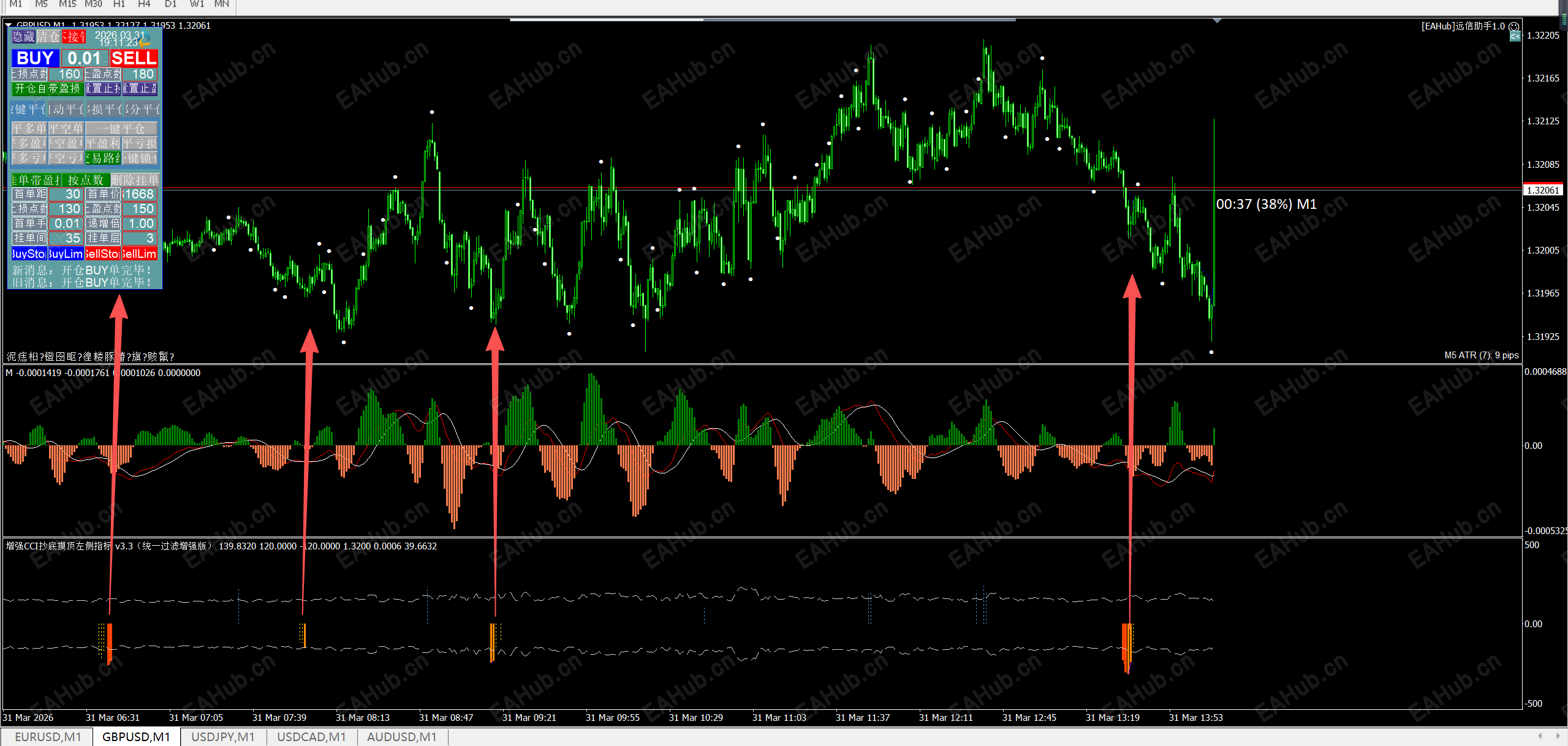Click the smiley face EA icon
1568x746 pixels.
pos(1513,26)
